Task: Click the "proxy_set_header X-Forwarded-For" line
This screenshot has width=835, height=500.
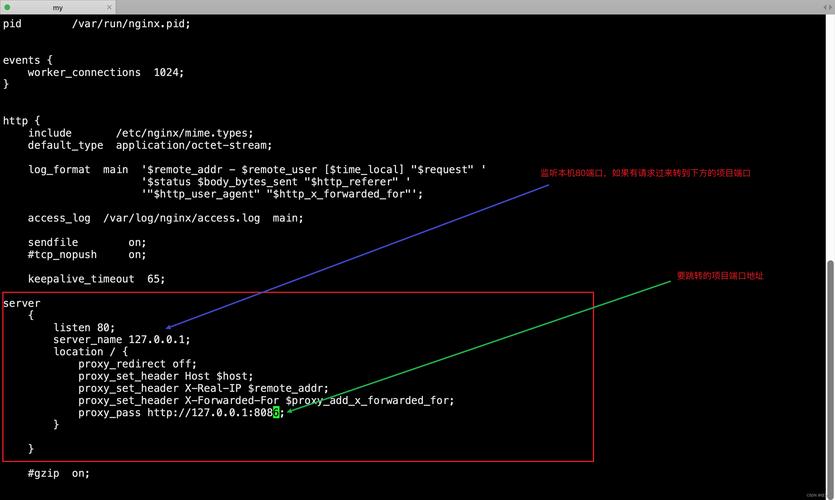Action: coord(266,401)
